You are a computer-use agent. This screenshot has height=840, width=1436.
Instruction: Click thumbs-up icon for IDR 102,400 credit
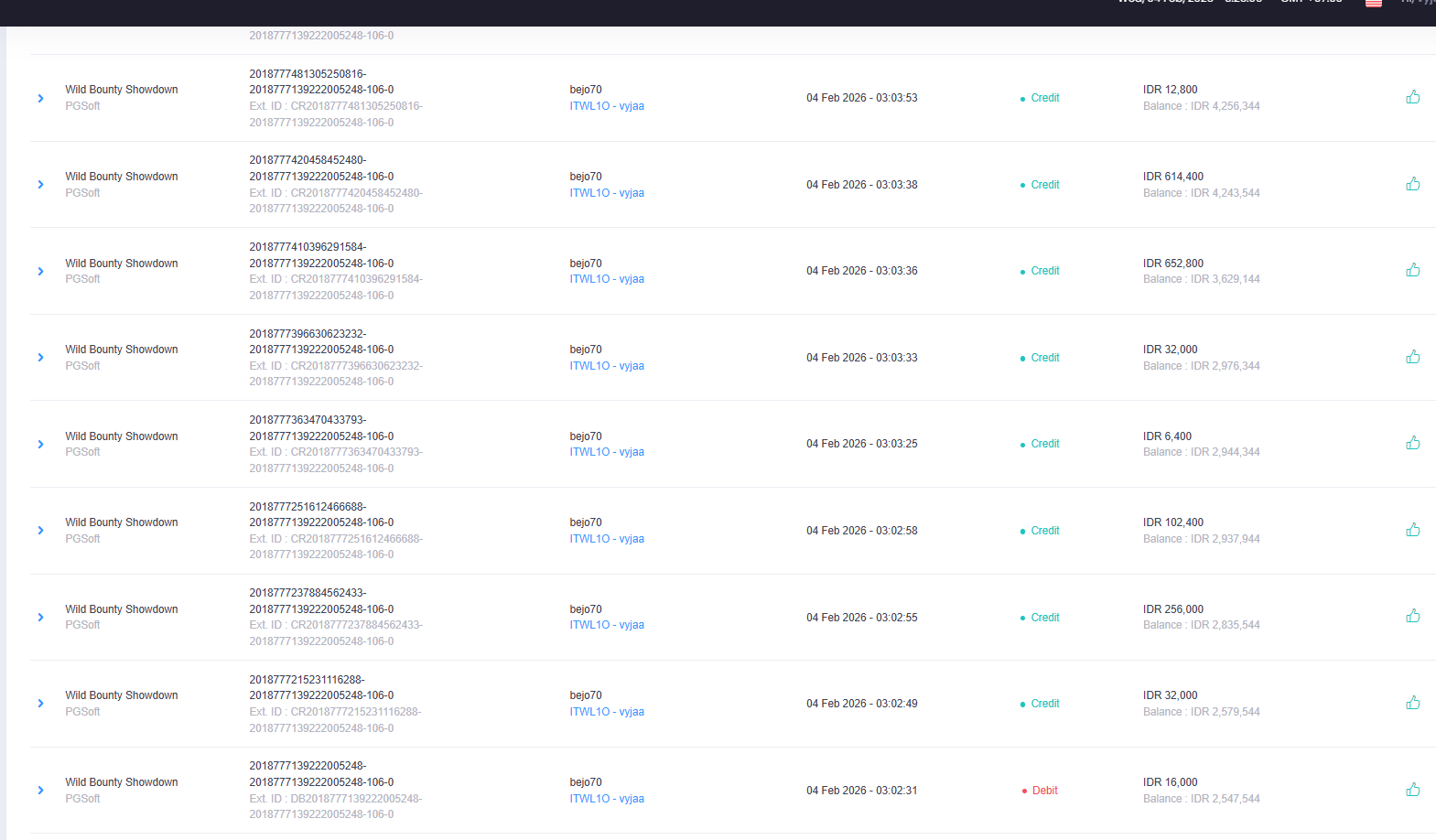click(1413, 530)
